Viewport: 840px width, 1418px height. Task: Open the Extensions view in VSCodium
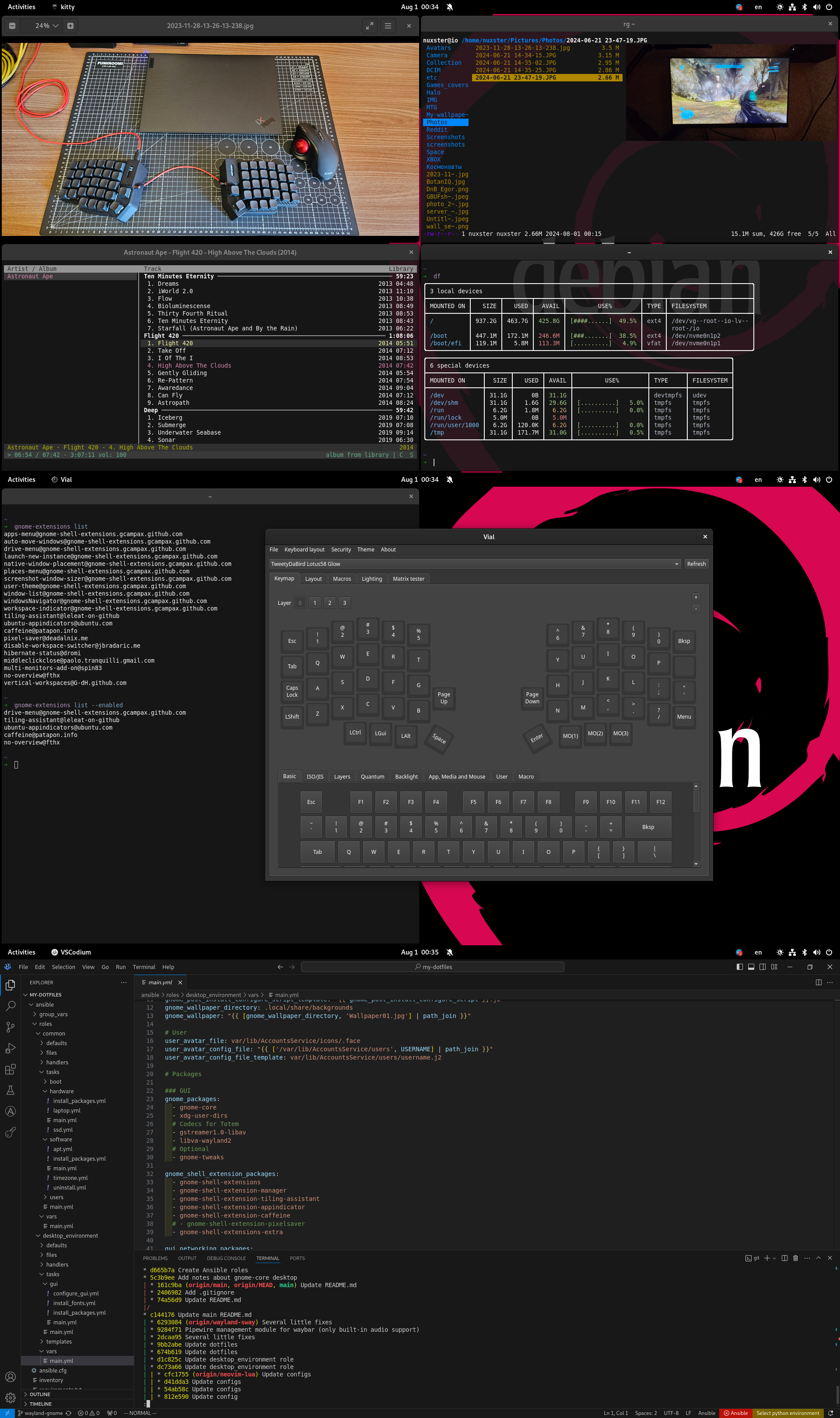coord(10,1069)
